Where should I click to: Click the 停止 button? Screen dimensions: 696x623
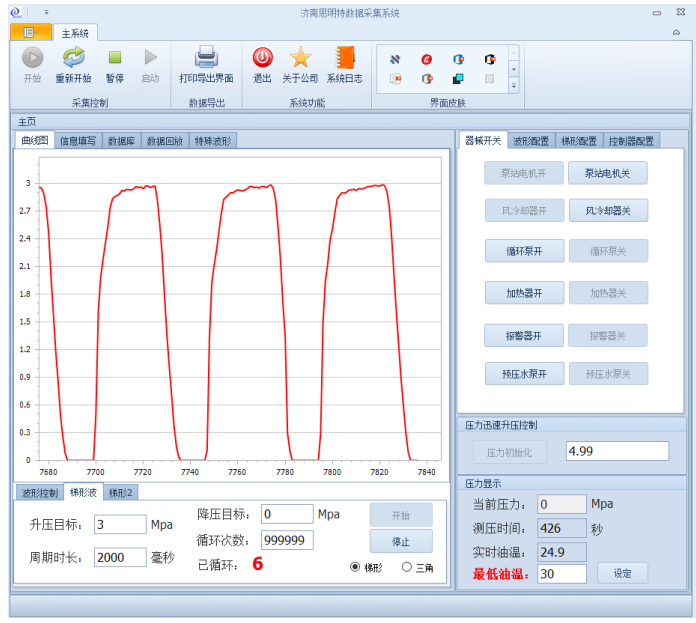click(x=401, y=541)
